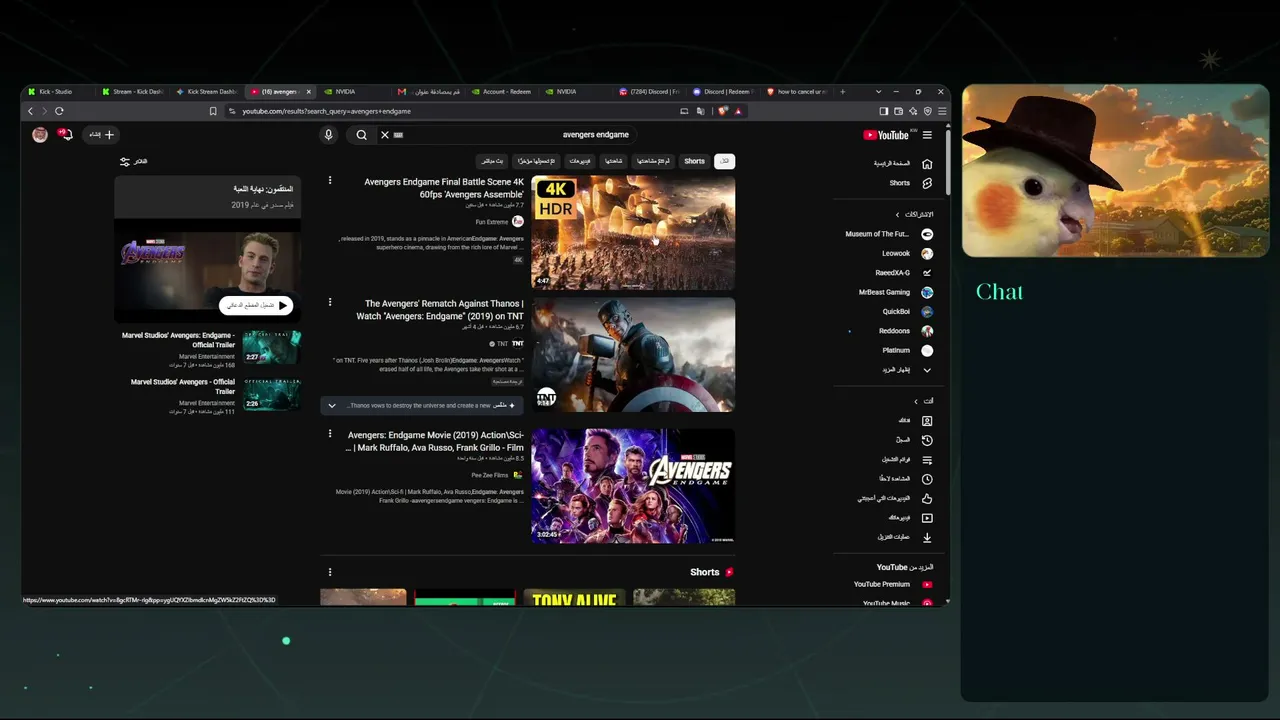1280x720 pixels.
Task: Open your channel person icon in sidebar
Action: click(x=927, y=421)
